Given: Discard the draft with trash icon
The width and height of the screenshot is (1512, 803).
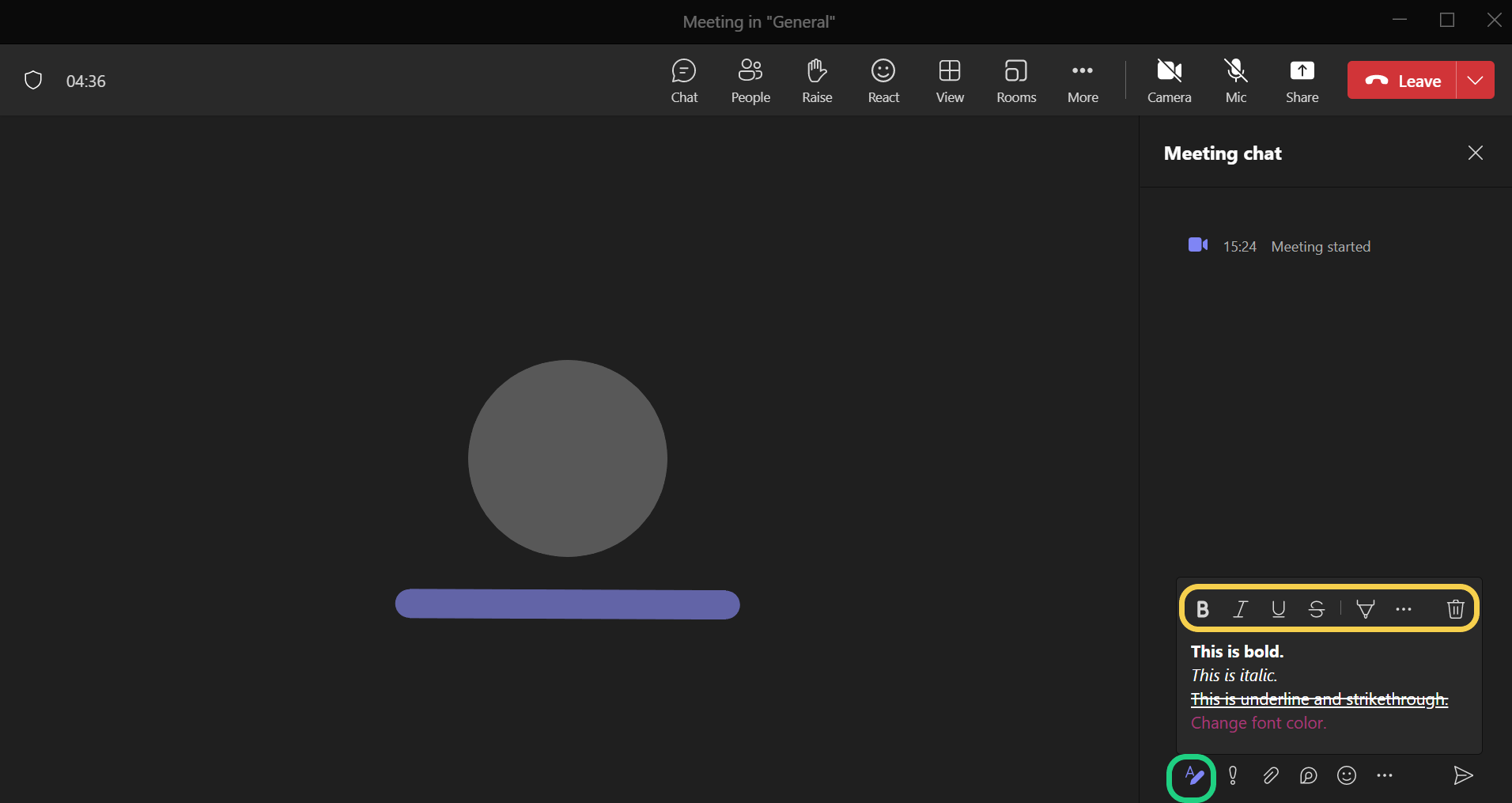Looking at the screenshot, I should pyautogui.click(x=1455, y=609).
